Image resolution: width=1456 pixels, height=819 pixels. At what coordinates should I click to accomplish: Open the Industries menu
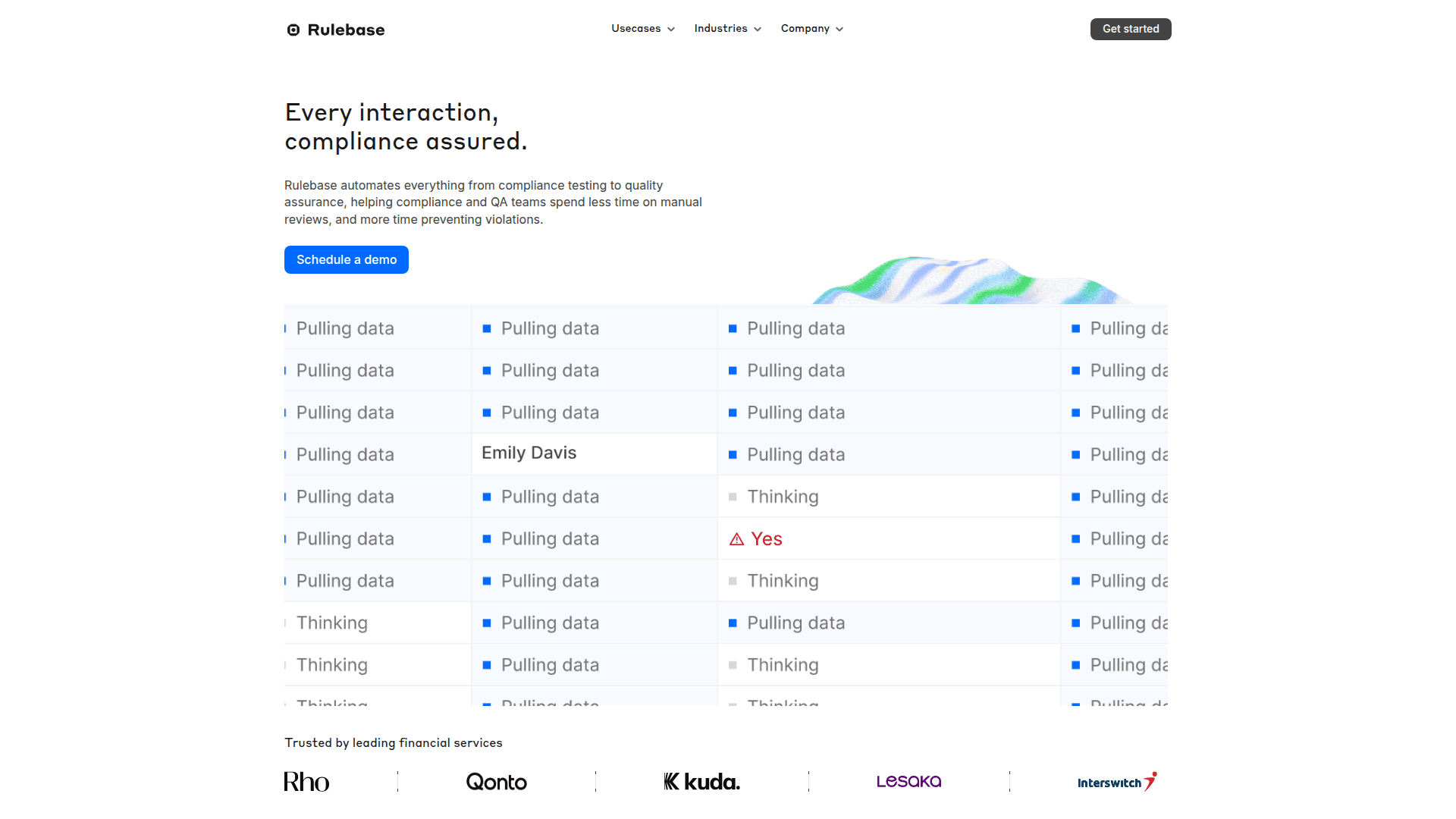(720, 29)
